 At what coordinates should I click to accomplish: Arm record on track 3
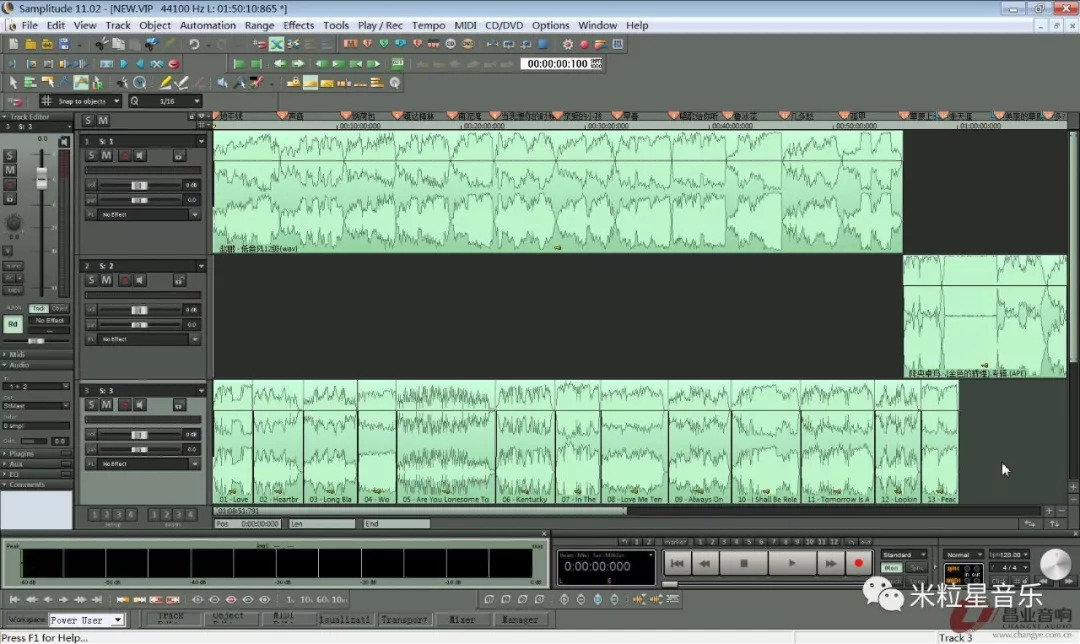click(124, 404)
